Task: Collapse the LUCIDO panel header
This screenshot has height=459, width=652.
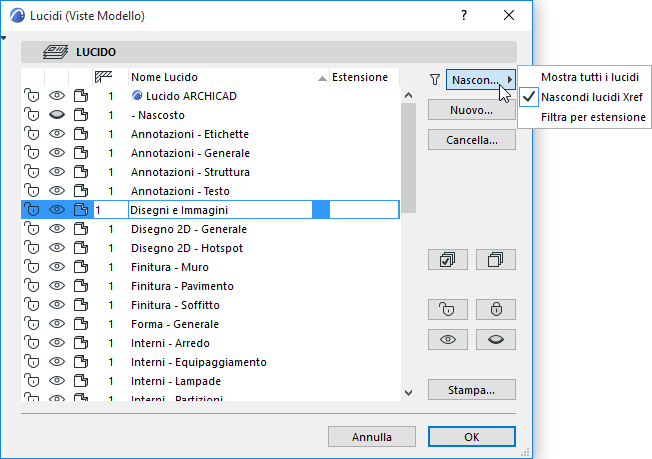Action: tap(270, 51)
